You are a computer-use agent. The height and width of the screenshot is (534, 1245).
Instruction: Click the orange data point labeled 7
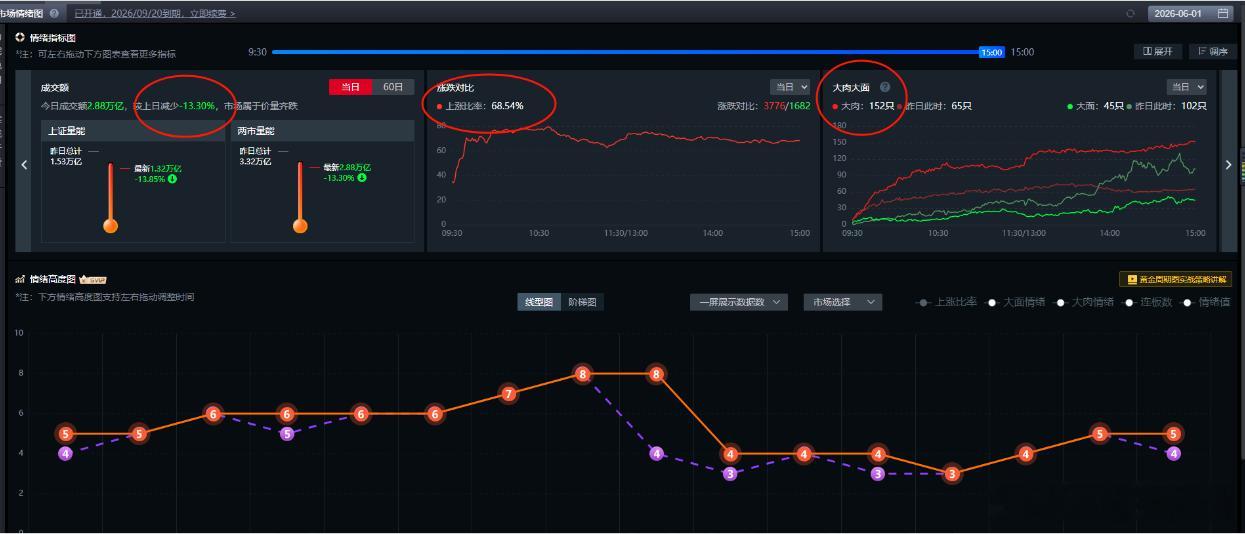(x=509, y=394)
